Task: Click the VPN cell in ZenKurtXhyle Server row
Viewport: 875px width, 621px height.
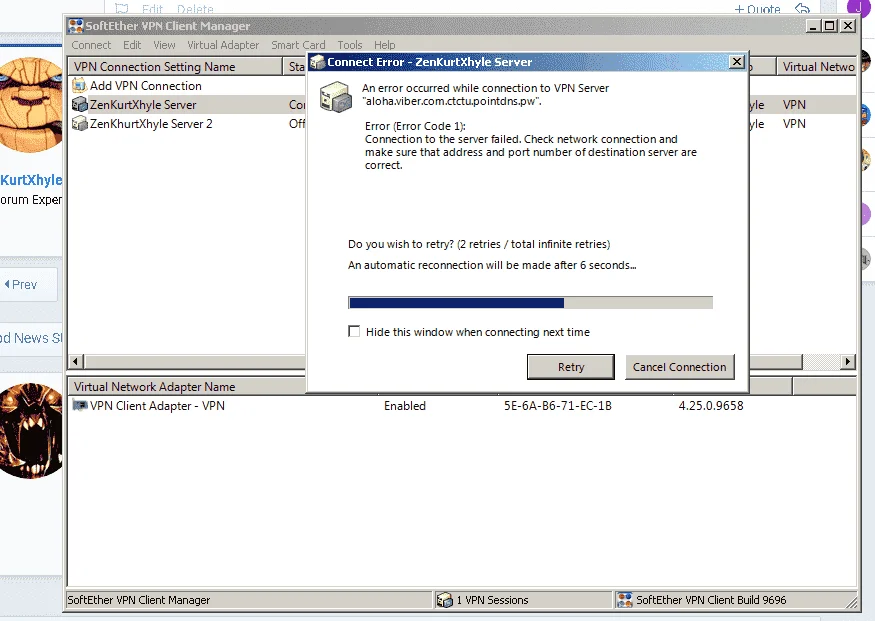Action: [794, 104]
